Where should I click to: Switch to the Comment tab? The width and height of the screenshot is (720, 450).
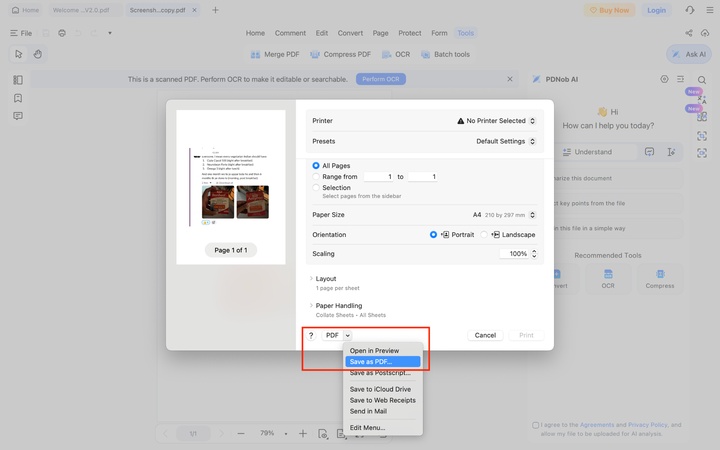click(x=290, y=33)
